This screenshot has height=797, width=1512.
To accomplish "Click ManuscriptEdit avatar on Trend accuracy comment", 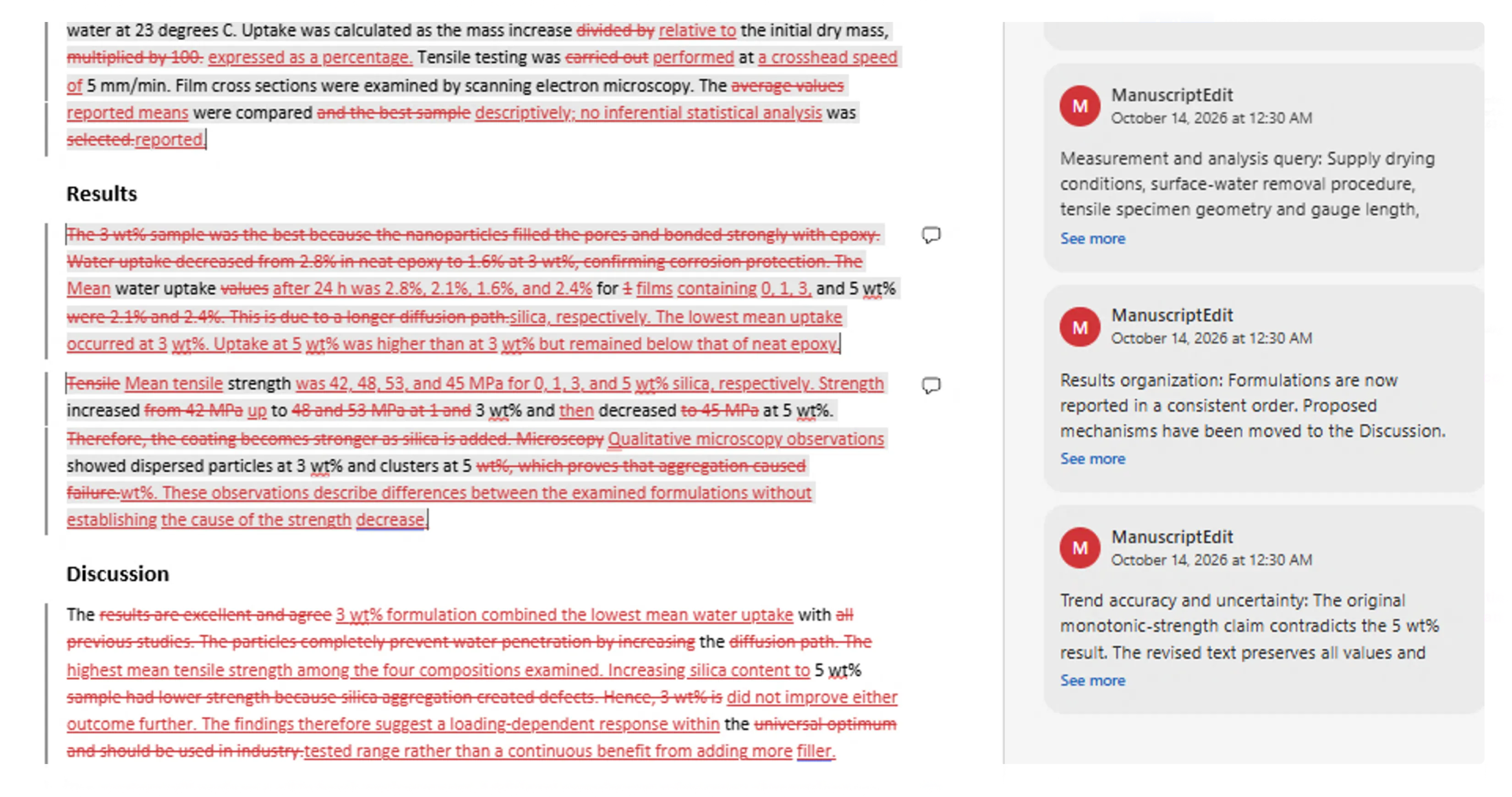I will (x=1079, y=547).
